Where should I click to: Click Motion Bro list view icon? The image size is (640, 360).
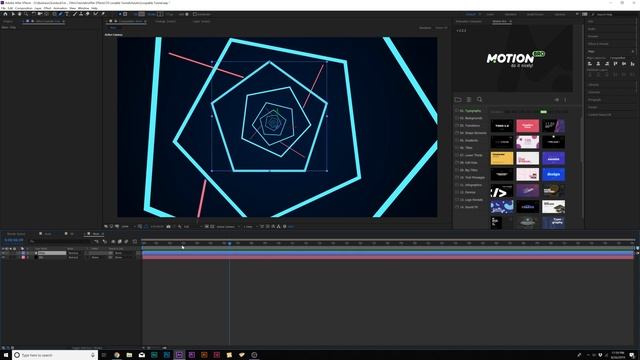point(469,100)
